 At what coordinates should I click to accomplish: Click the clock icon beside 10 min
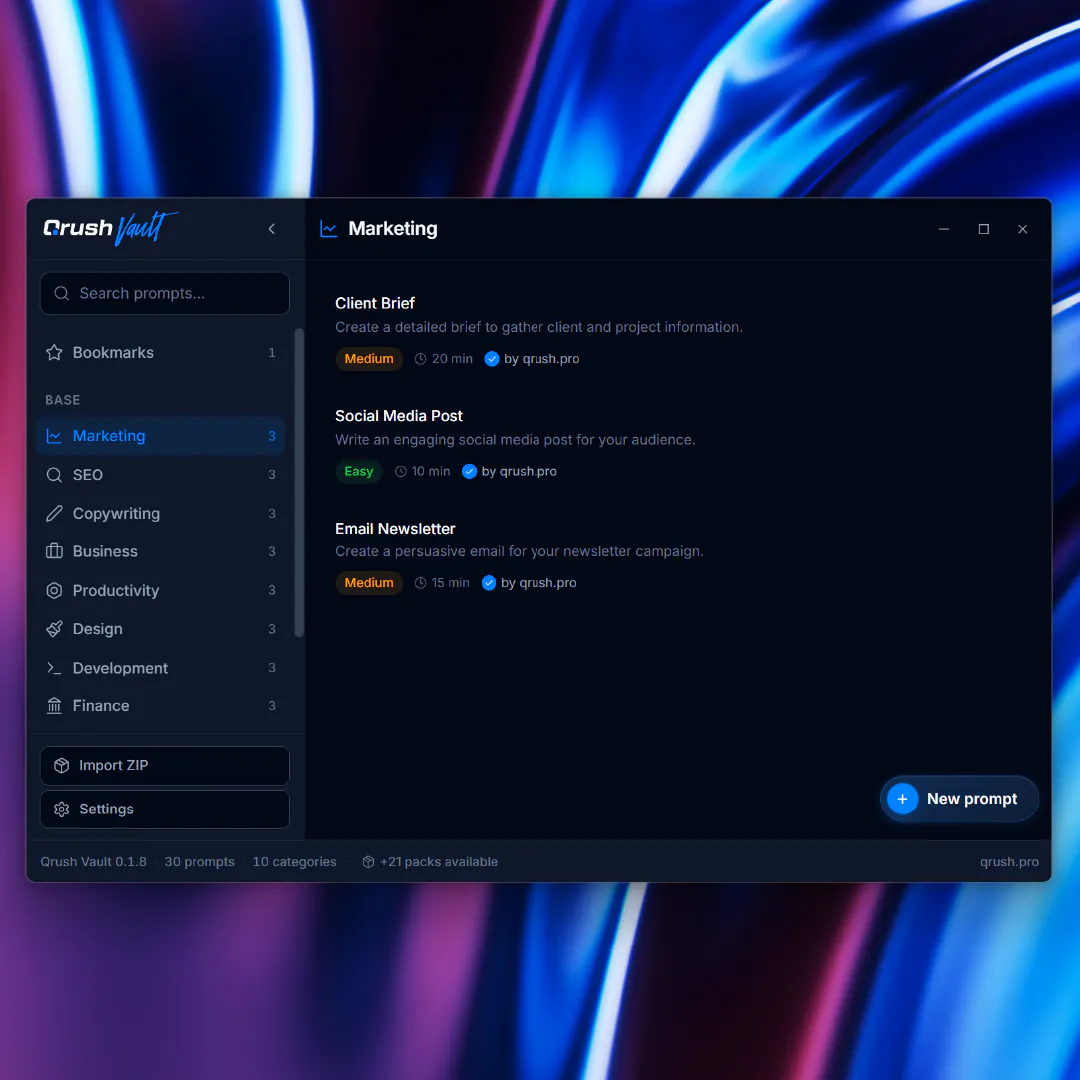coord(400,471)
